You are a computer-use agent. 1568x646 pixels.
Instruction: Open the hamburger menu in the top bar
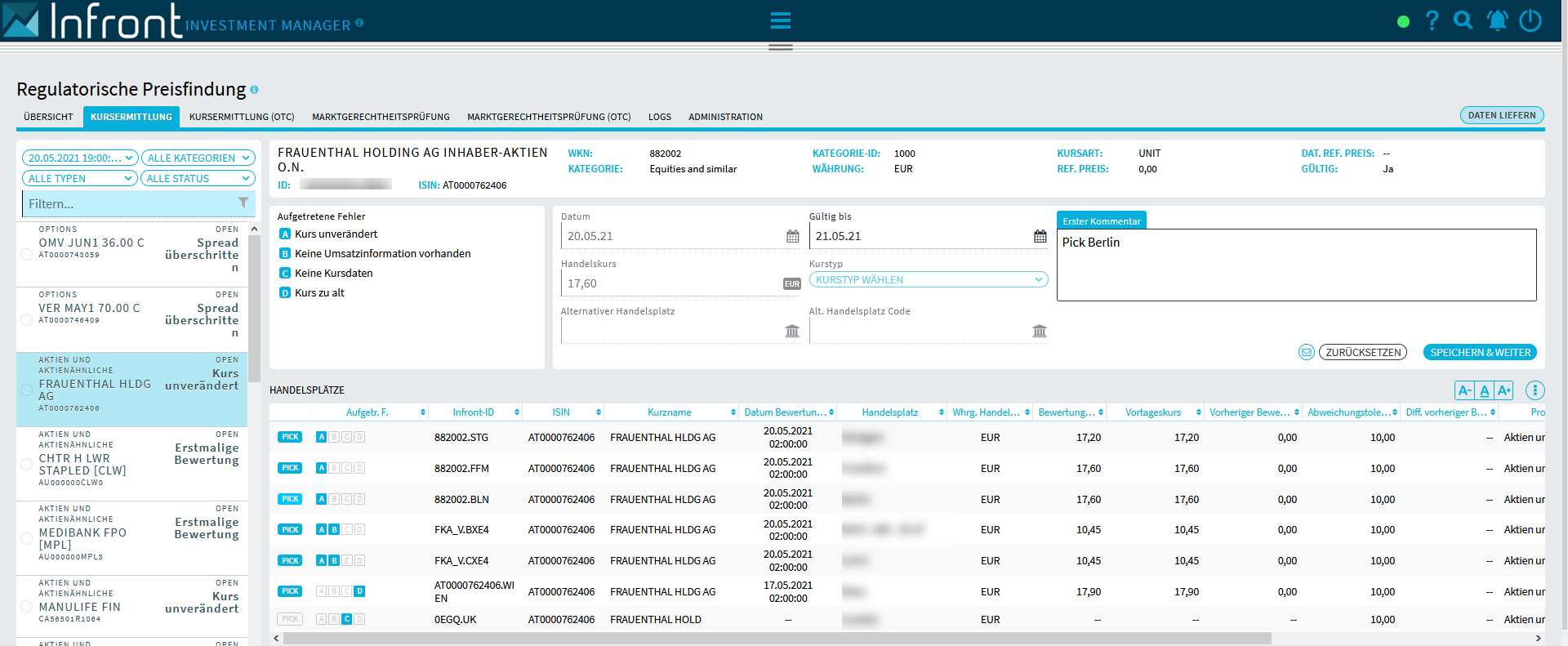click(x=780, y=20)
